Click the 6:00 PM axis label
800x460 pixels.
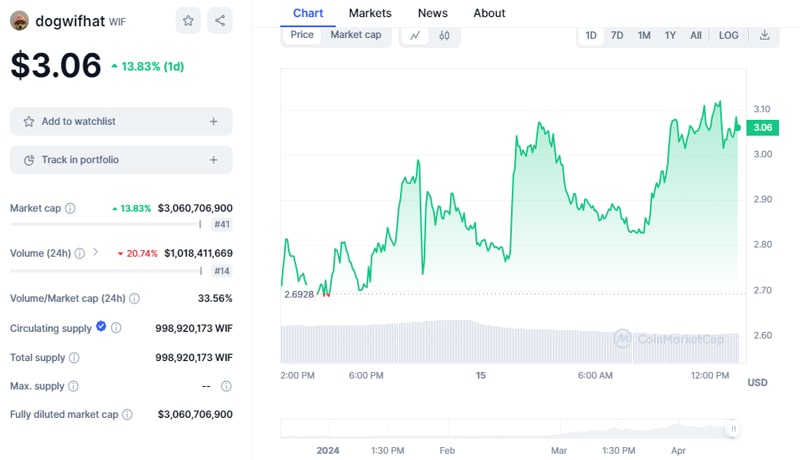pyautogui.click(x=366, y=375)
